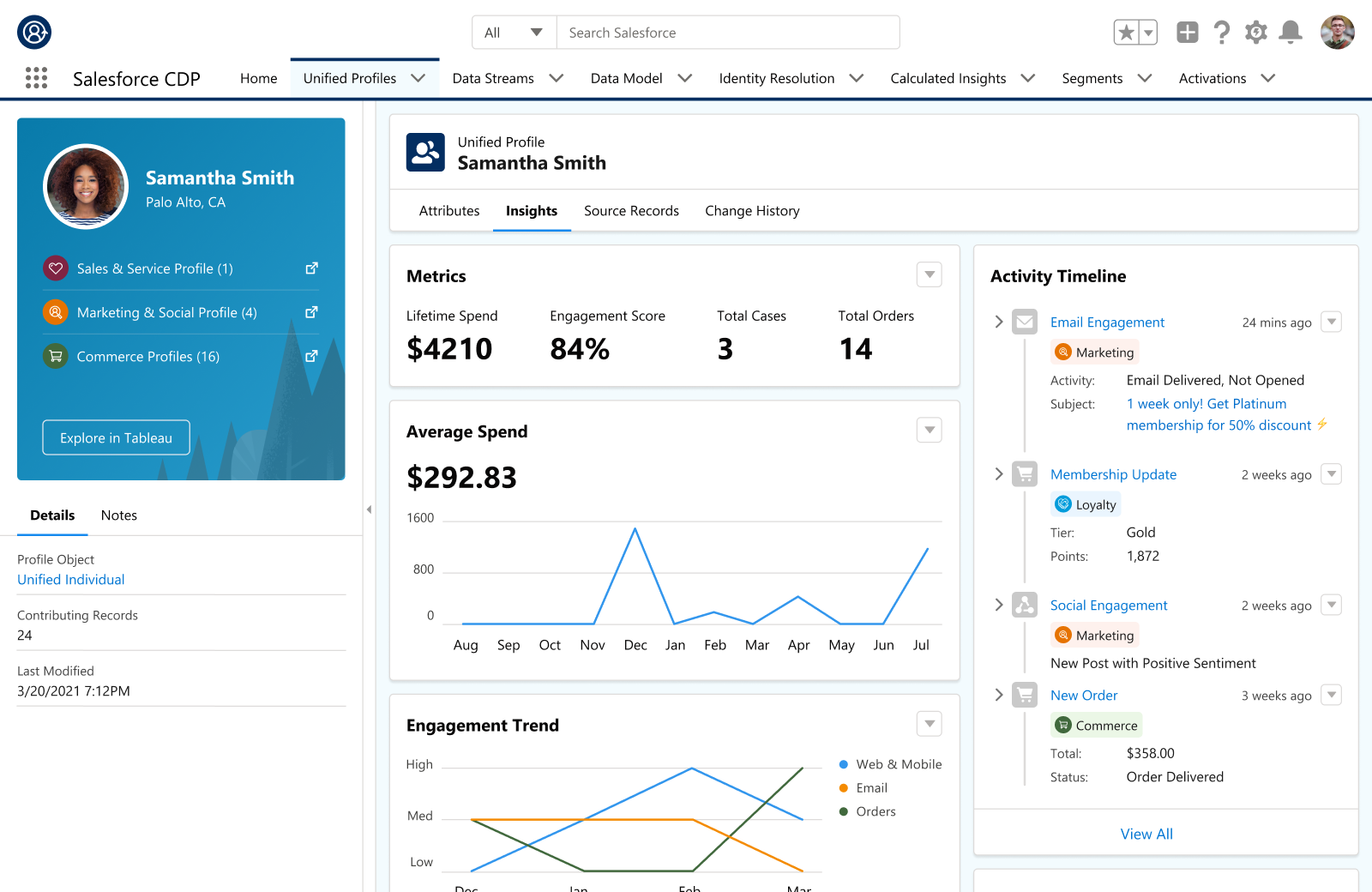Click the Explore in Tableau button
Image resolution: width=1372 pixels, height=892 pixels.
click(x=115, y=437)
